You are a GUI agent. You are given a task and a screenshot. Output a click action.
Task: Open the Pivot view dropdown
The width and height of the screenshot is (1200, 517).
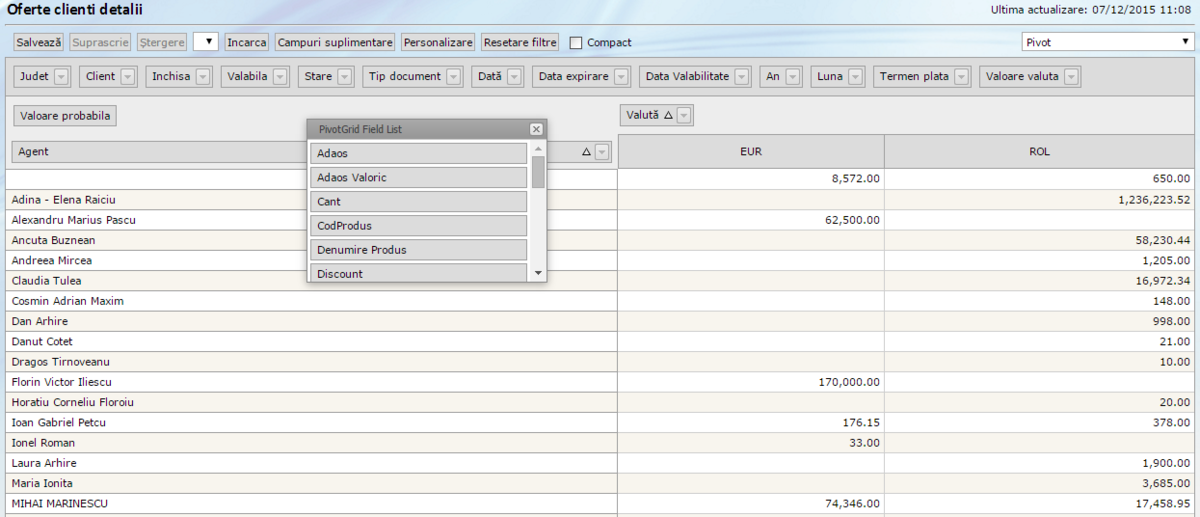point(1106,42)
